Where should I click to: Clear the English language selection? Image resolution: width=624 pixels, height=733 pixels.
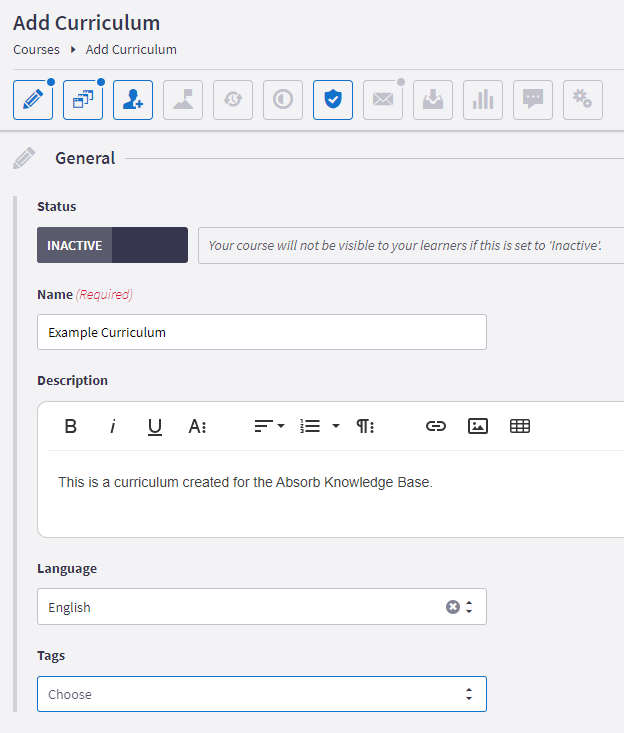pos(452,607)
